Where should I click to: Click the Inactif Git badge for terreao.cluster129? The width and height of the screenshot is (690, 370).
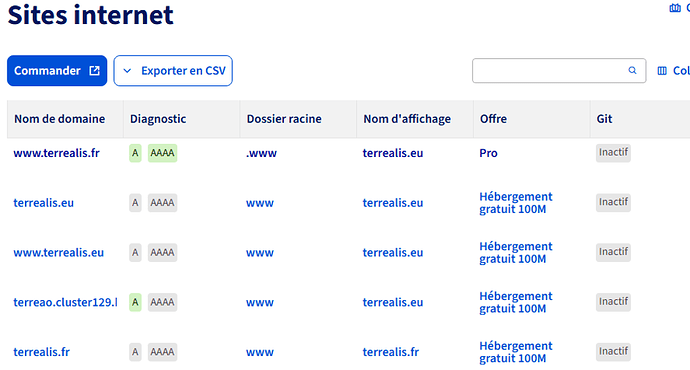tap(613, 302)
